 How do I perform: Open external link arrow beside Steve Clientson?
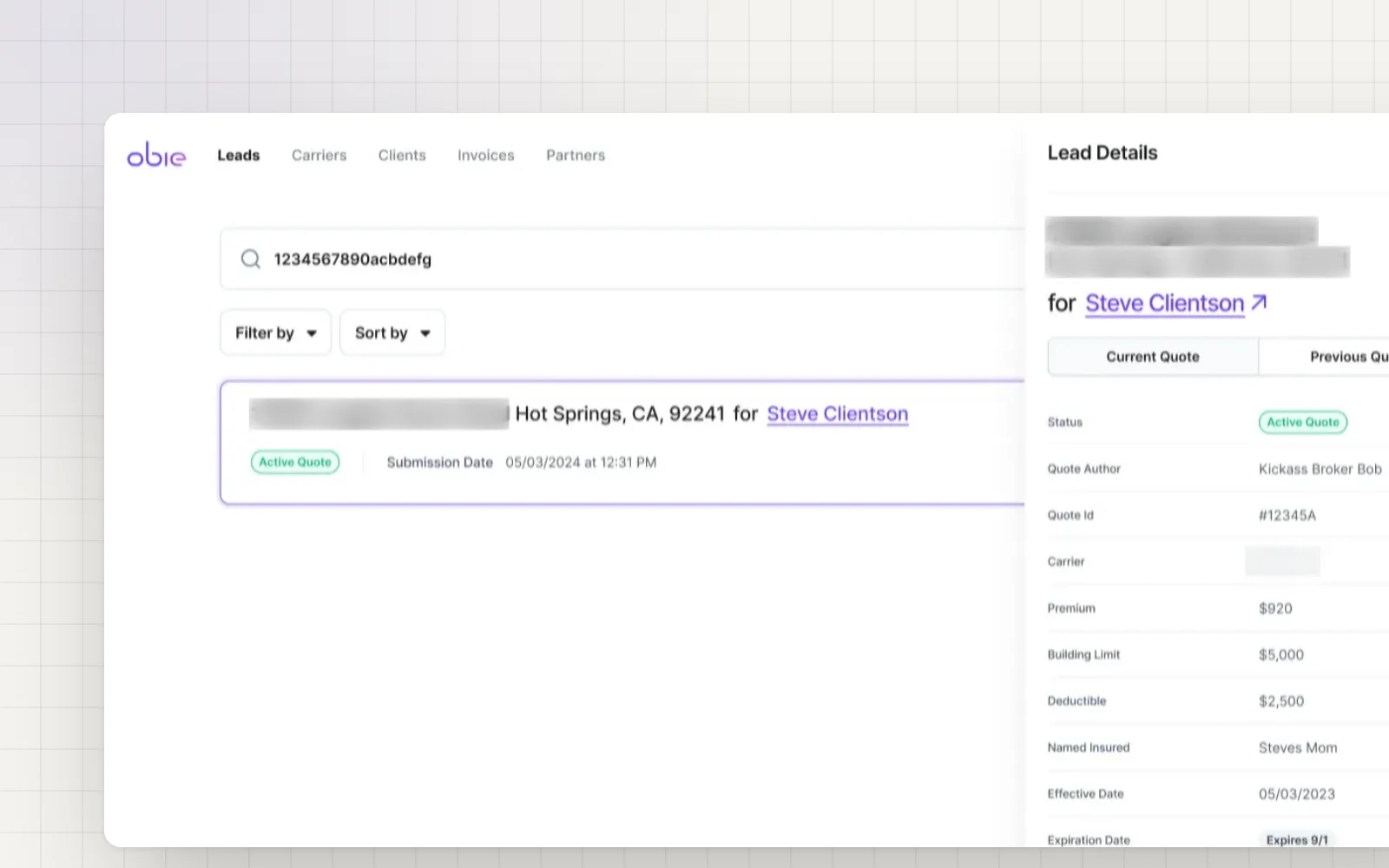tap(1260, 303)
